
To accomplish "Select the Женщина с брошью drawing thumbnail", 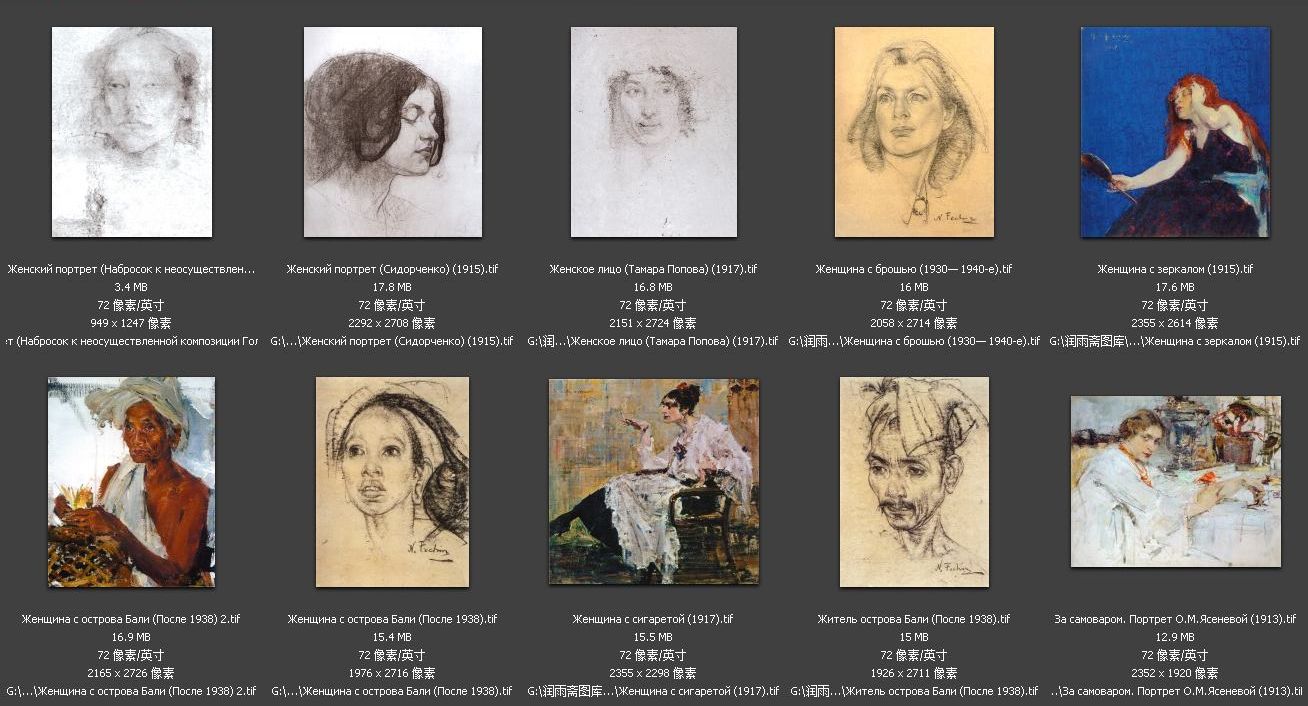I will (914, 132).
